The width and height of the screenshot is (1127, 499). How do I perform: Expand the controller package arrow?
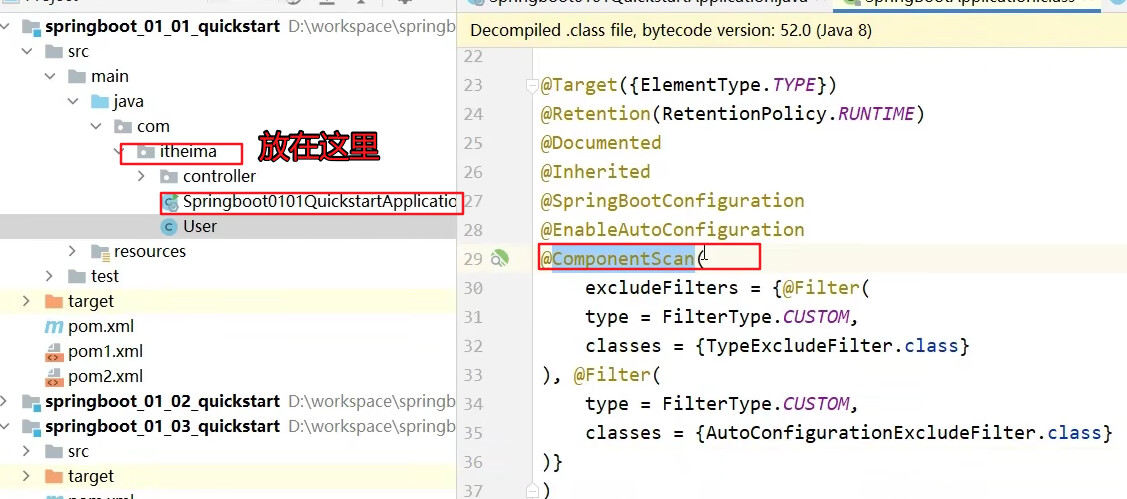click(x=142, y=176)
